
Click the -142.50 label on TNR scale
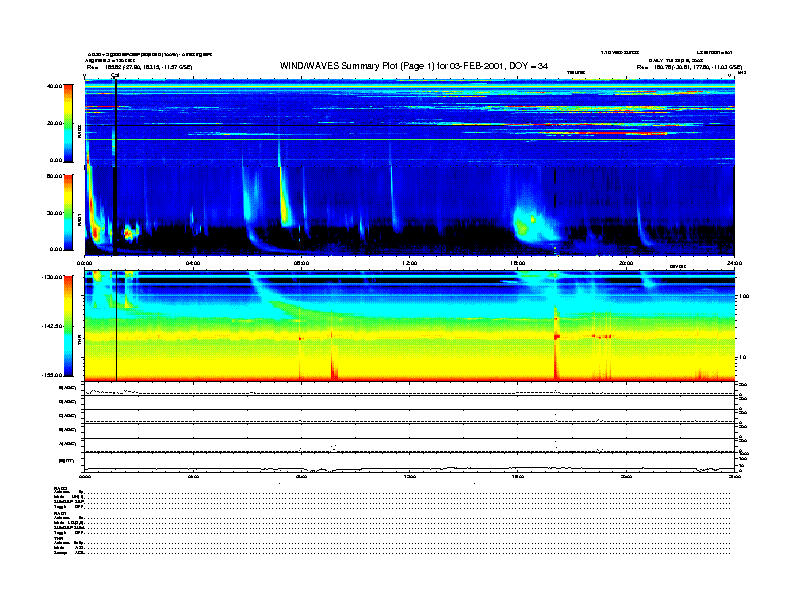pos(53,326)
